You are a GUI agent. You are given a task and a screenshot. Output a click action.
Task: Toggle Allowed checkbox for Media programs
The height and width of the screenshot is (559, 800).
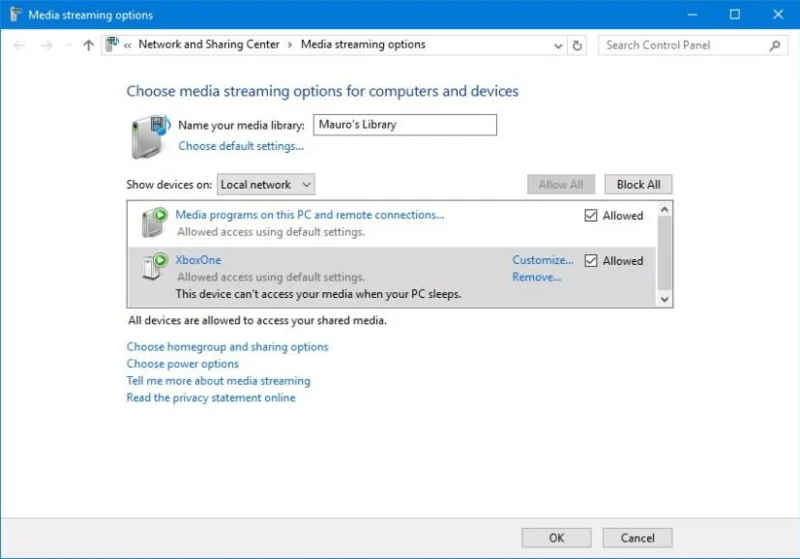point(591,216)
